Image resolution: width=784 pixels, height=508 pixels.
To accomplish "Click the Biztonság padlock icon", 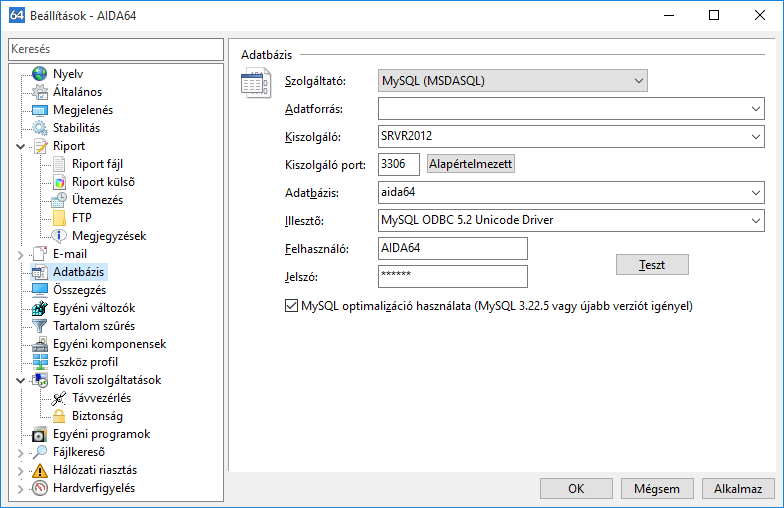I will coord(59,416).
